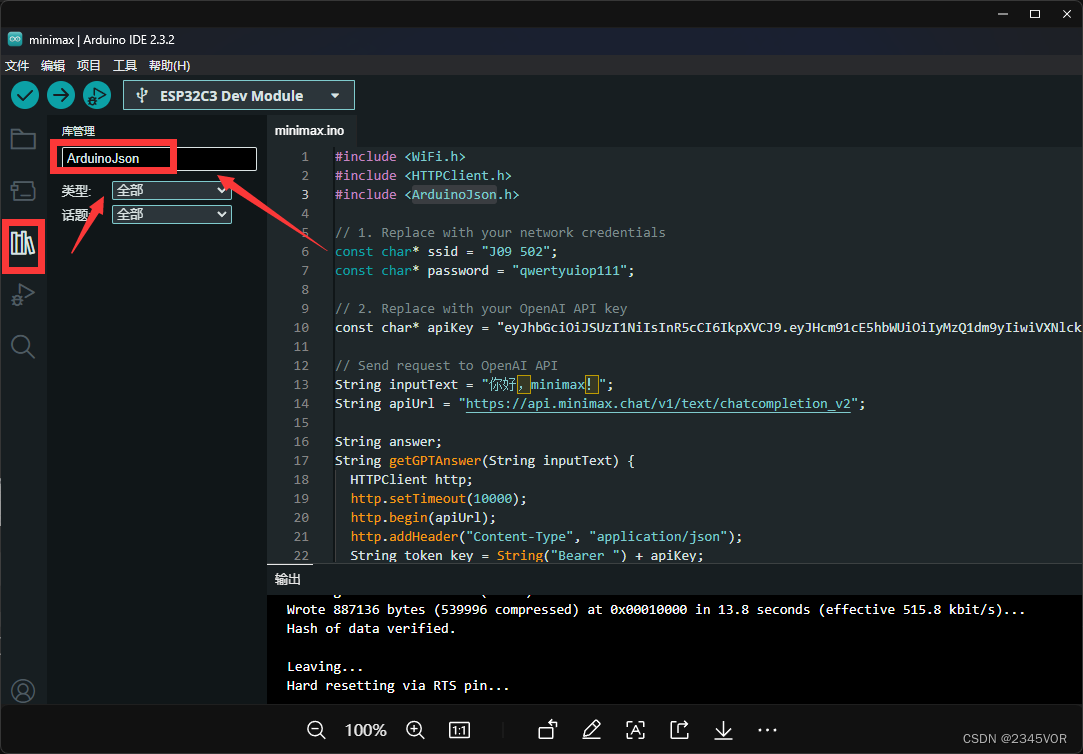Open the Sketchbook folder sidebar icon
This screenshot has width=1083, height=754.
[x=23, y=139]
